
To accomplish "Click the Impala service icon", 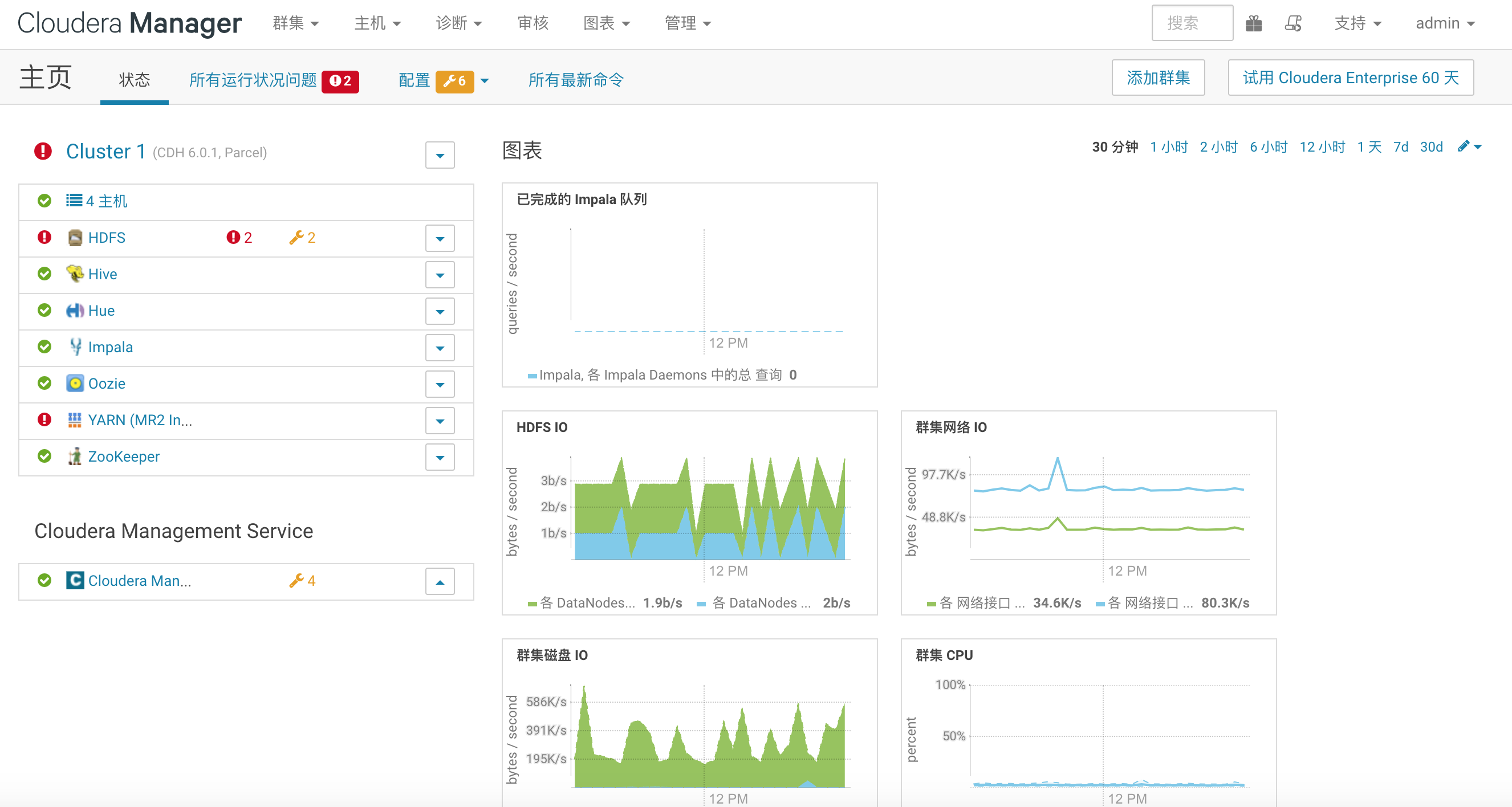I will pos(75,347).
